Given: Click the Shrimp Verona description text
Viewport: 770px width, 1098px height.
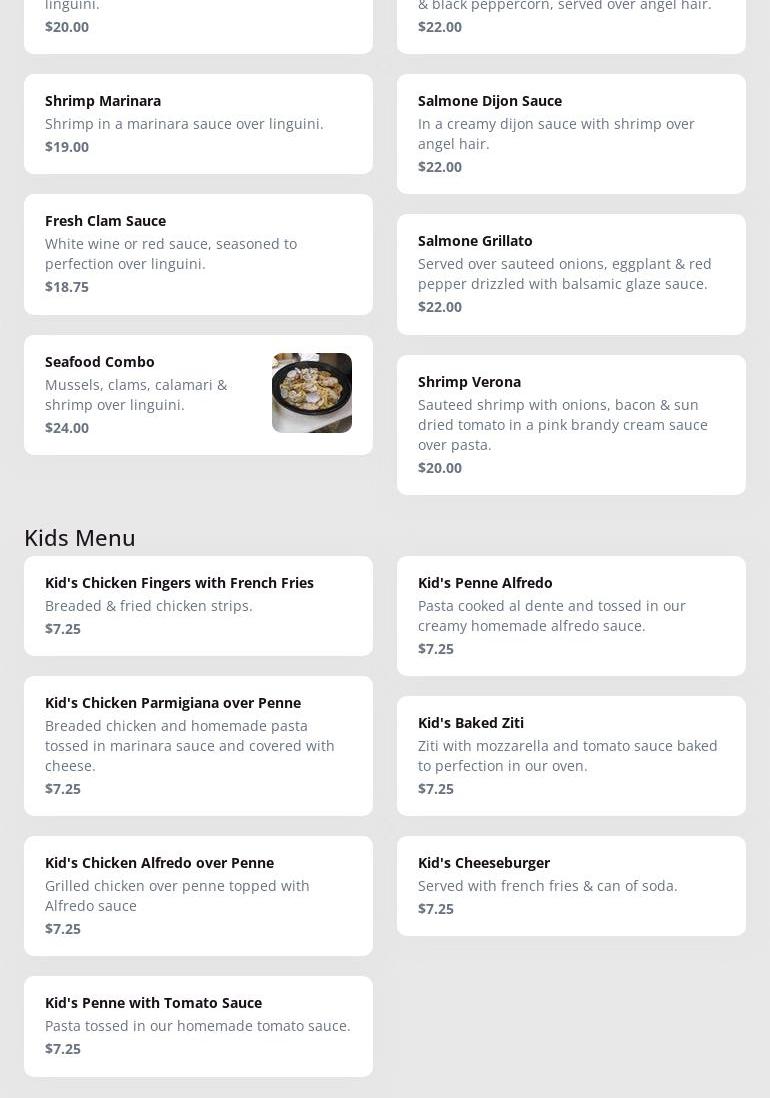Looking at the screenshot, I should click(x=562, y=425).
